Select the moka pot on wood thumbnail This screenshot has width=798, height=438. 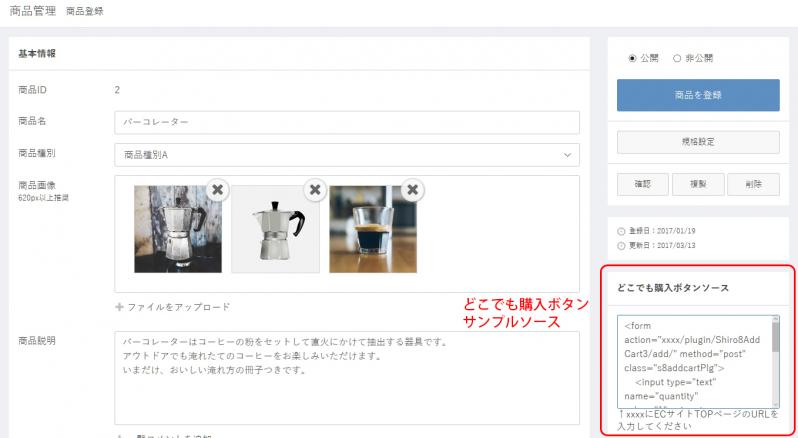point(178,229)
